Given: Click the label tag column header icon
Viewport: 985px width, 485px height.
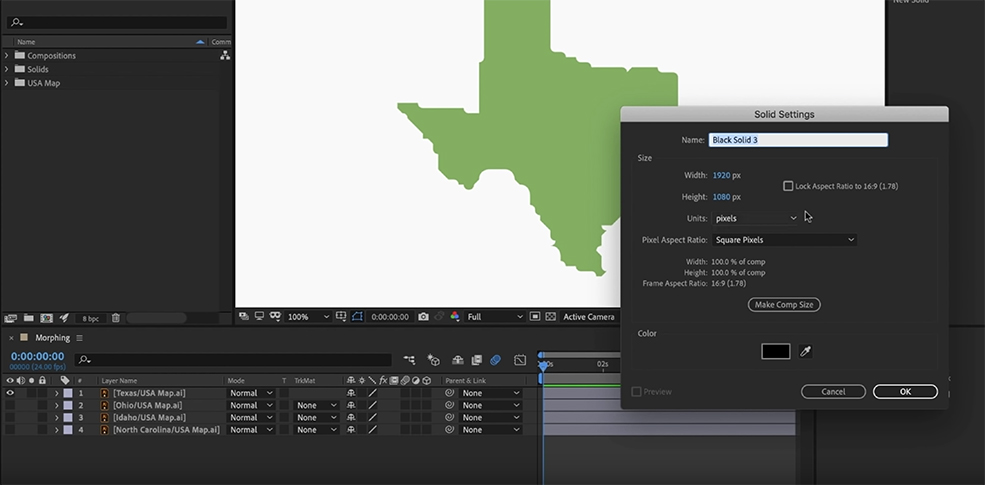Looking at the screenshot, I should coord(65,380).
